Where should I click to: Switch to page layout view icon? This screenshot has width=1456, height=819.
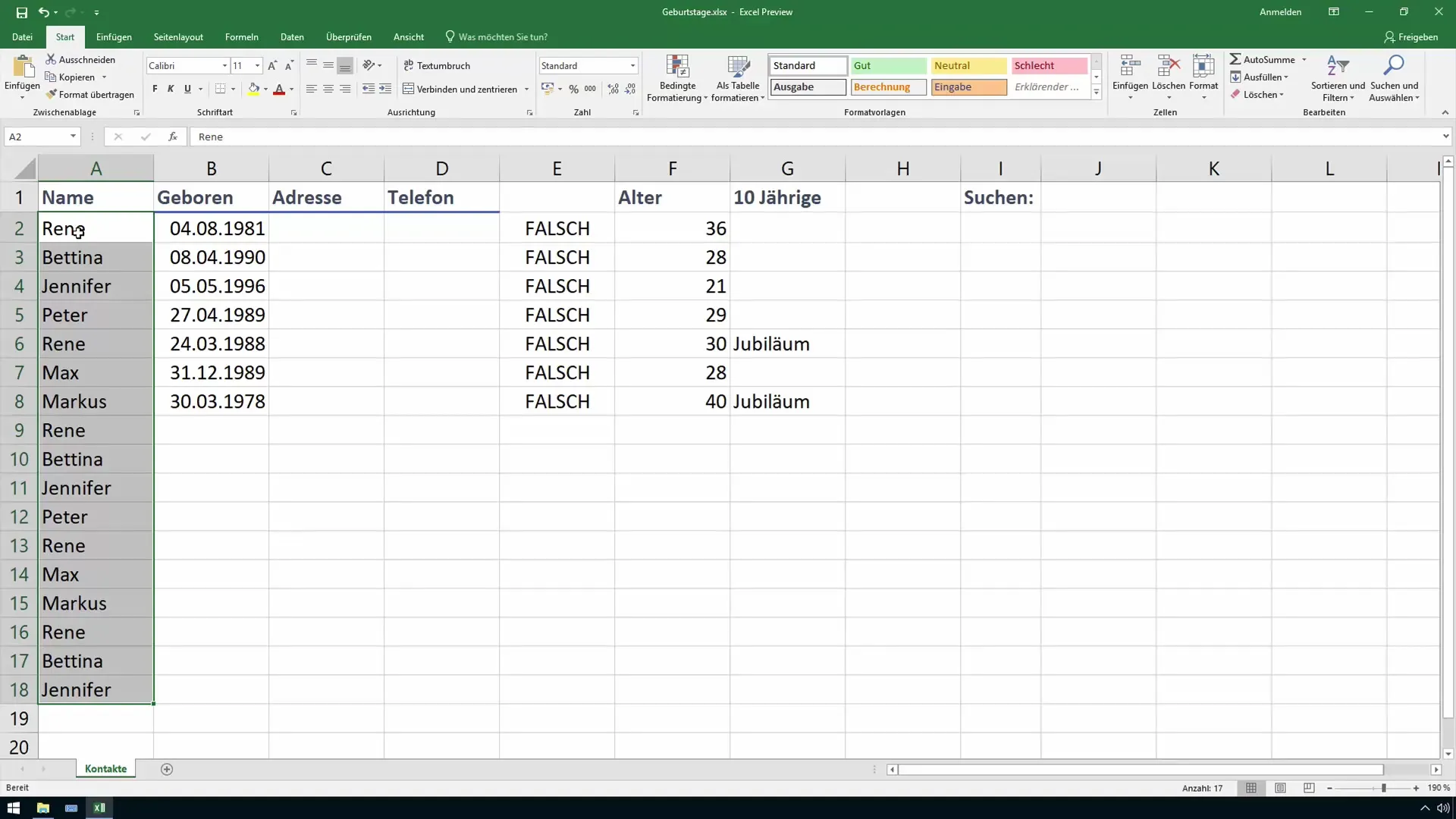pos(1280,788)
